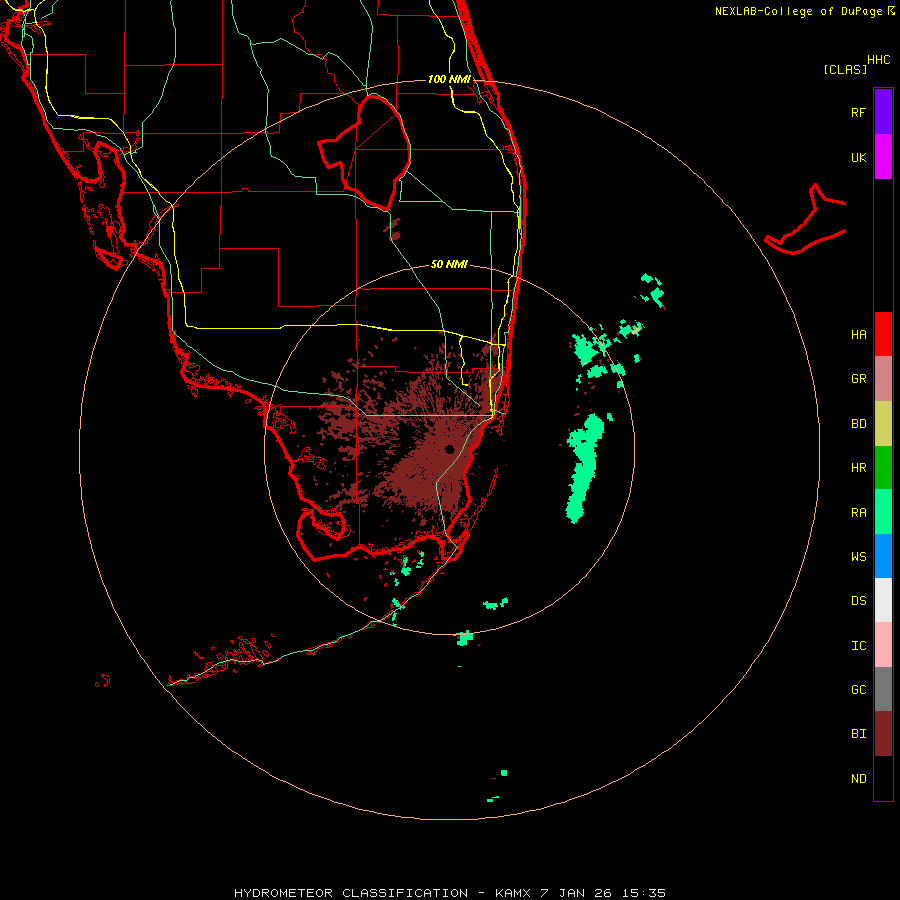The height and width of the screenshot is (900, 900).
Task: Click the HR green legend swatch
Action: coord(883,468)
